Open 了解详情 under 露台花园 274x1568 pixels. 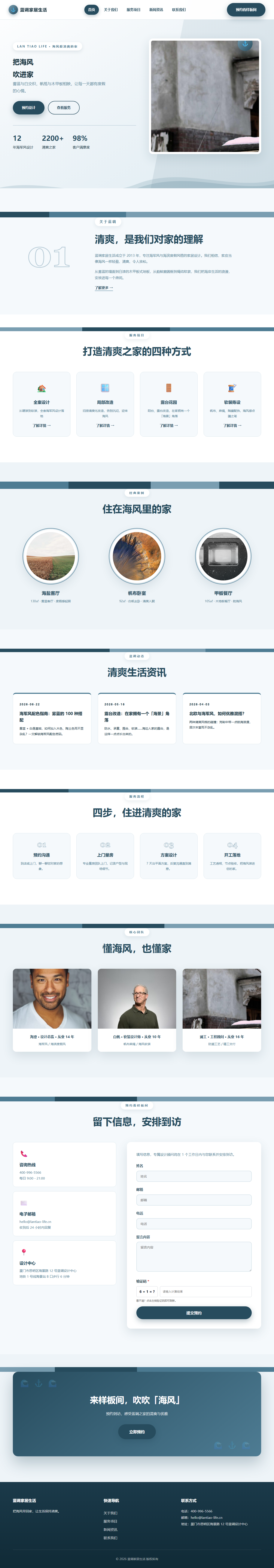(x=169, y=426)
